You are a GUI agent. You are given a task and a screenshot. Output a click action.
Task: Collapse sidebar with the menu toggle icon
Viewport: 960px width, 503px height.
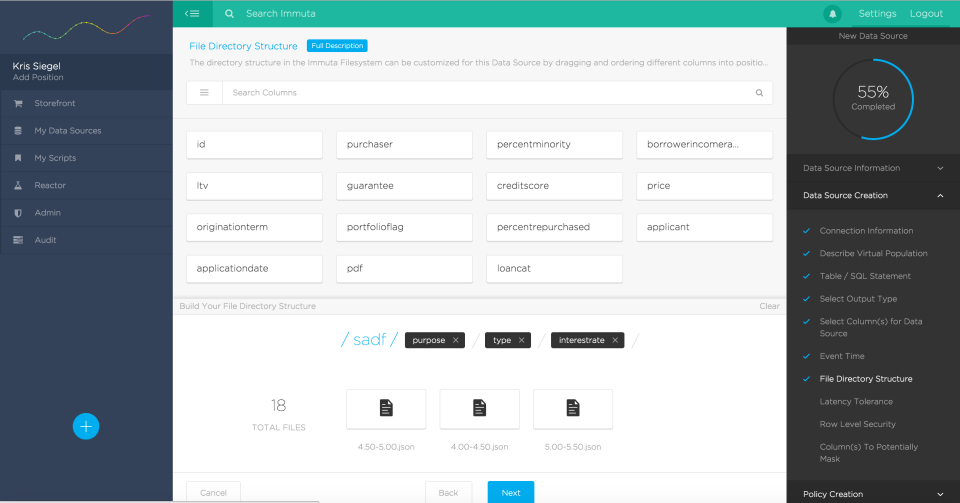[x=192, y=13]
